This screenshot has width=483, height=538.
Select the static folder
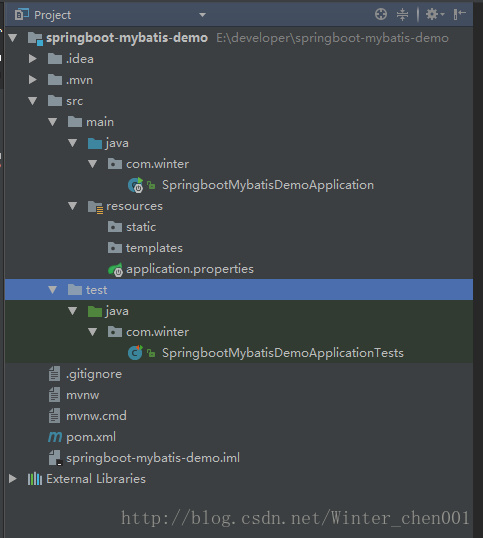(132, 227)
